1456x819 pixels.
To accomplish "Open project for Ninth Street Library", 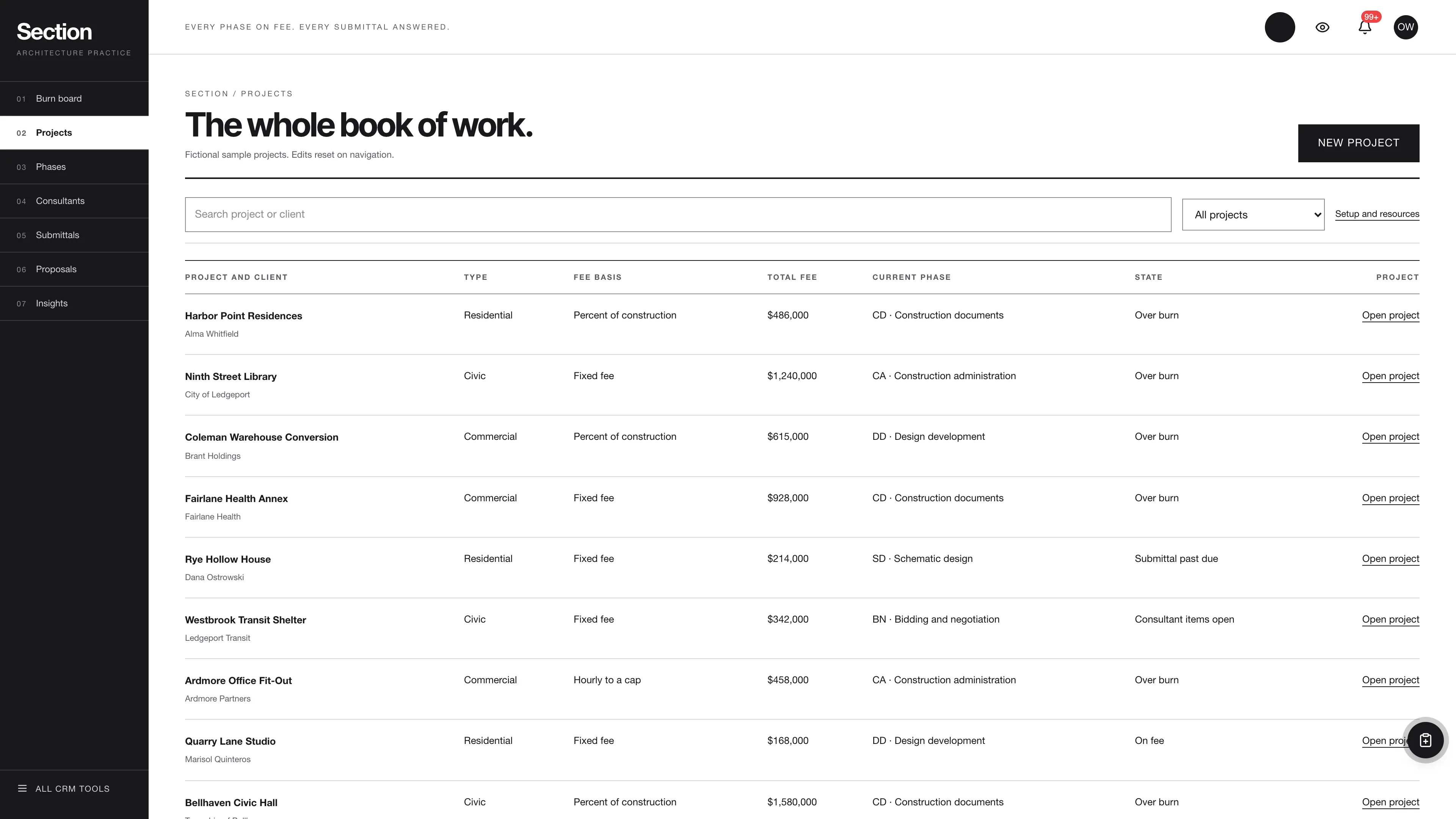I will click(x=1390, y=376).
